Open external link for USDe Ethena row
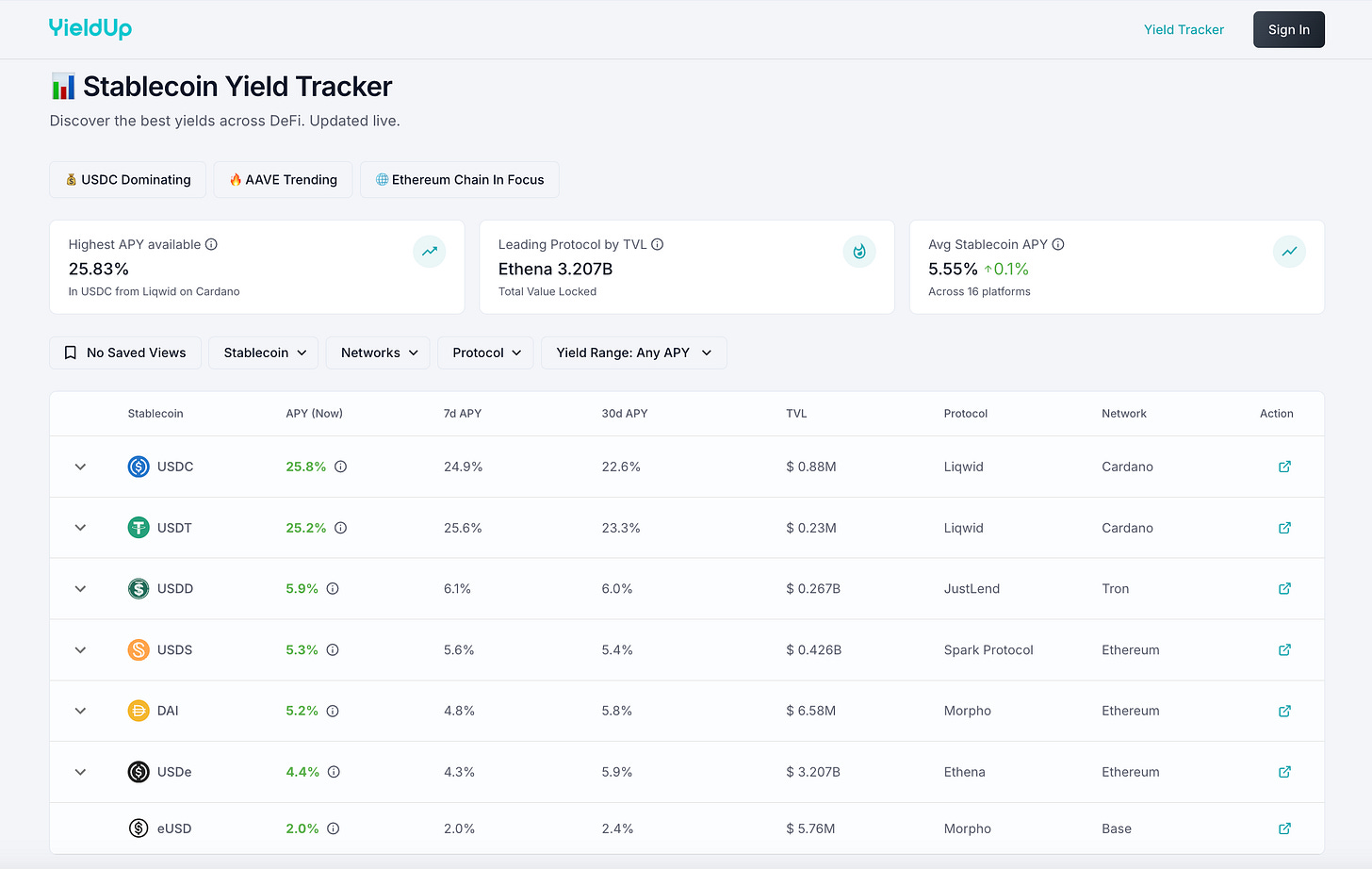The width and height of the screenshot is (1372, 869). coord(1284,772)
